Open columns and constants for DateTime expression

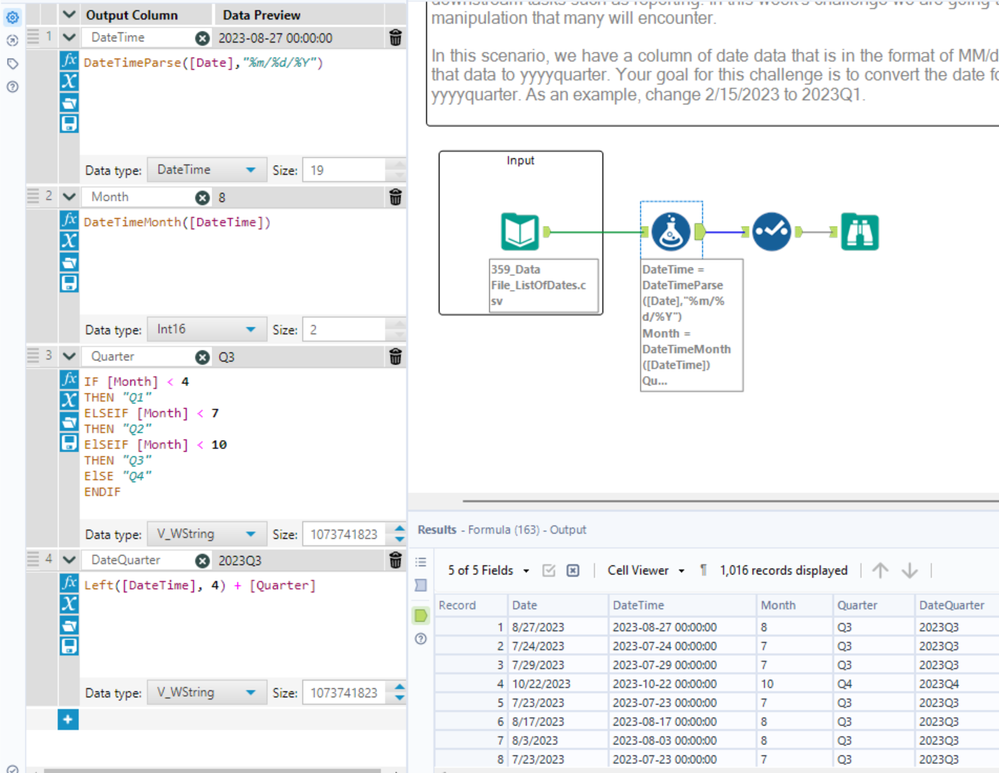pyautogui.click(x=69, y=81)
